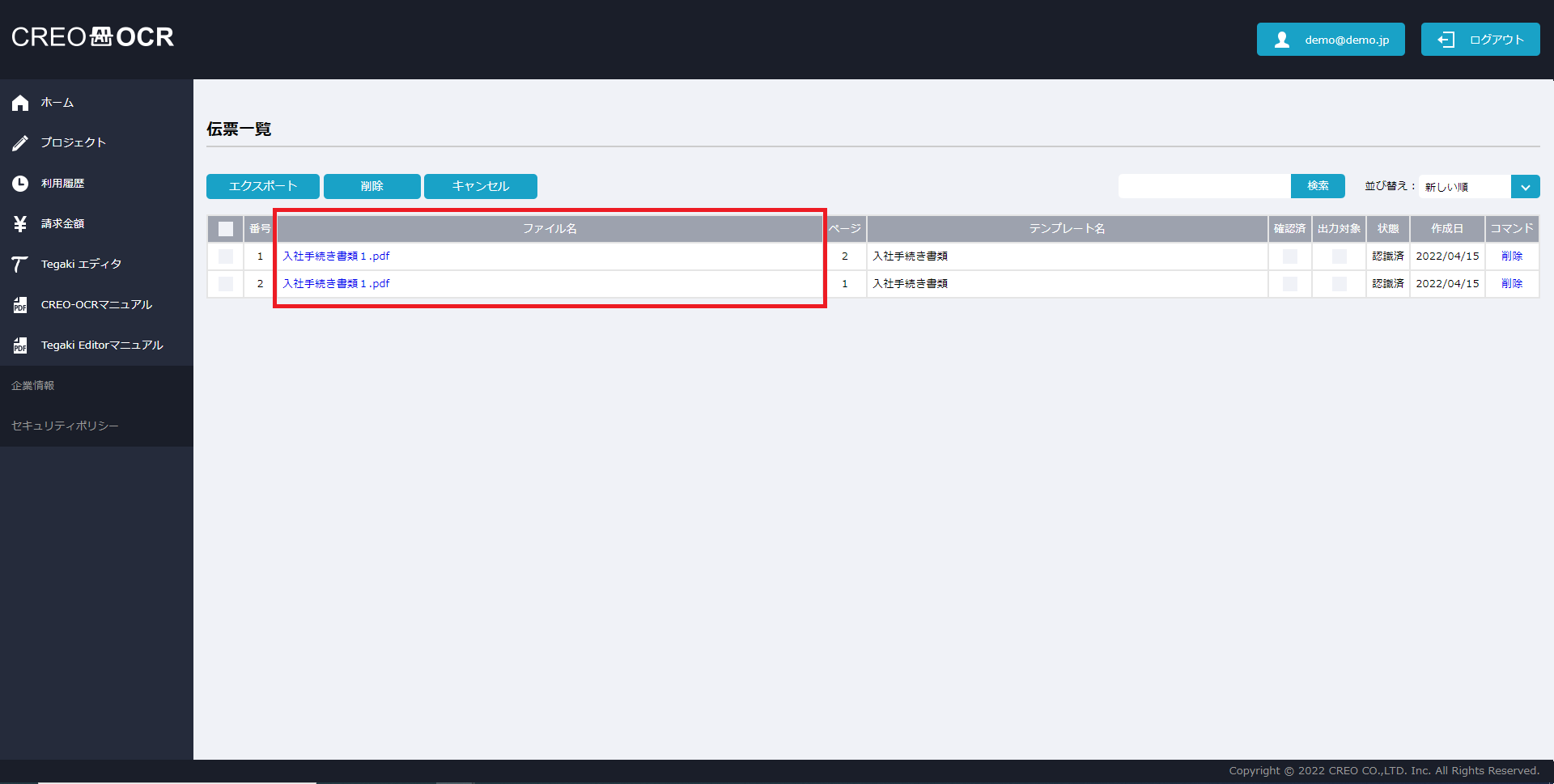Open usage history clock icon
This screenshot has height=784, width=1554.
click(20, 184)
